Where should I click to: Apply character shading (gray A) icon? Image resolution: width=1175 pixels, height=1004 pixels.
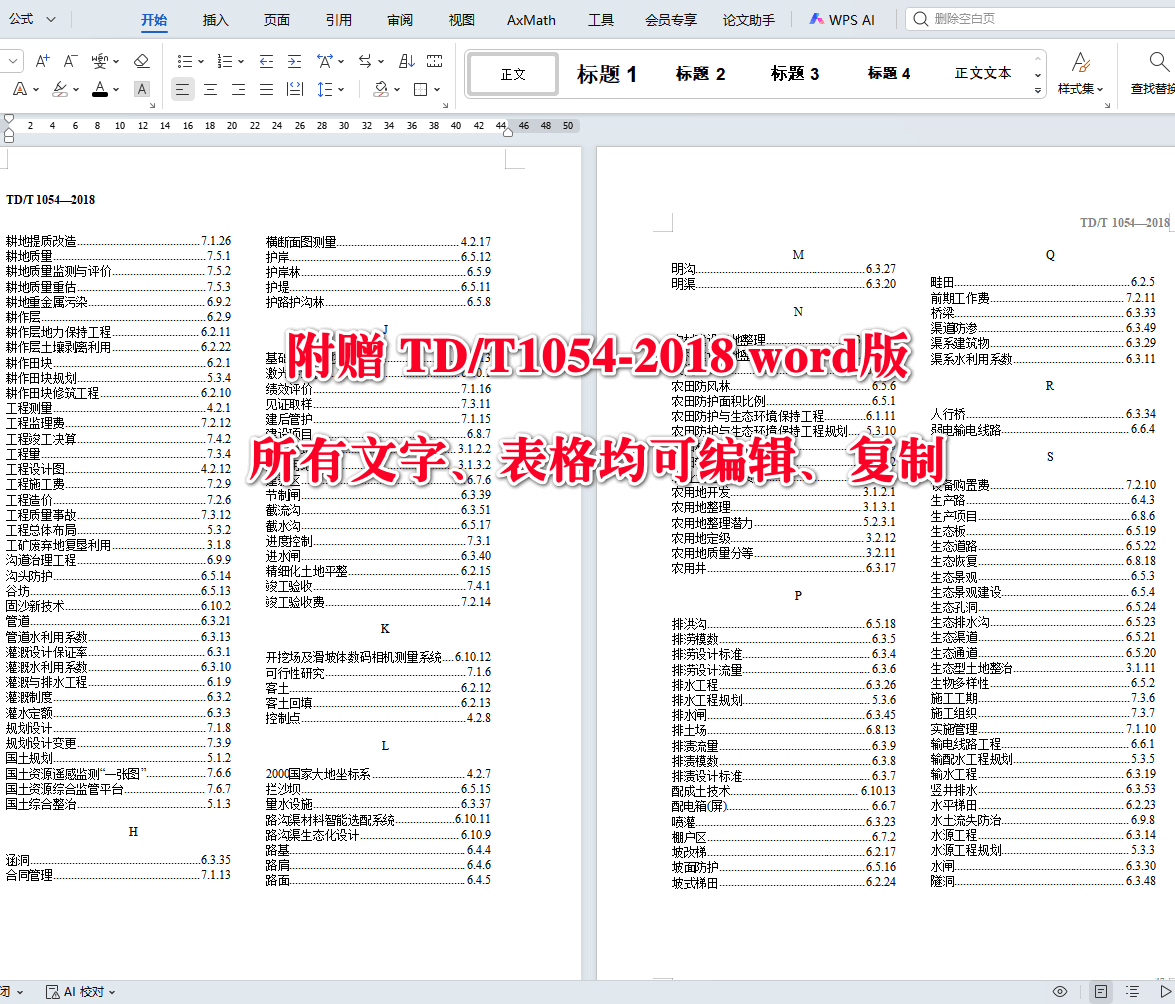(x=141, y=89)
